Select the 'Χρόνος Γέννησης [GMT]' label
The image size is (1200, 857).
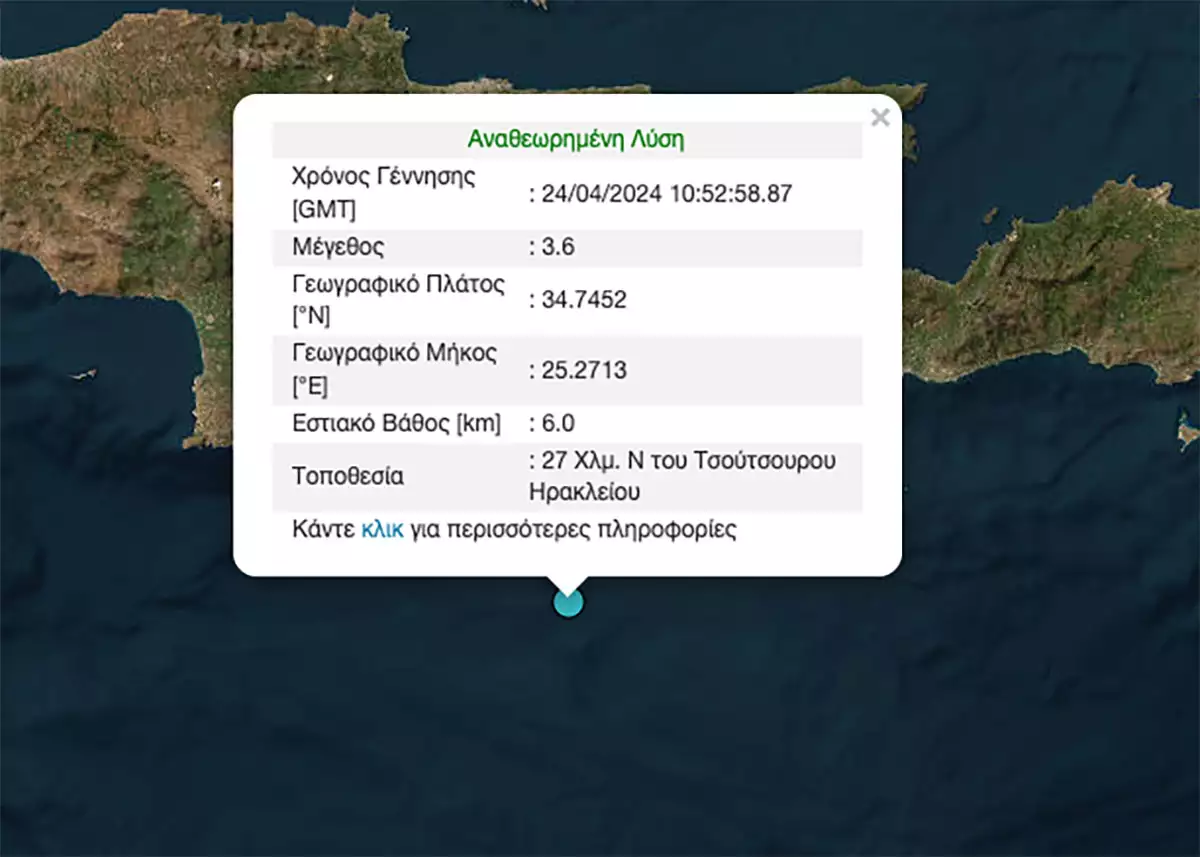pos(383,193)
